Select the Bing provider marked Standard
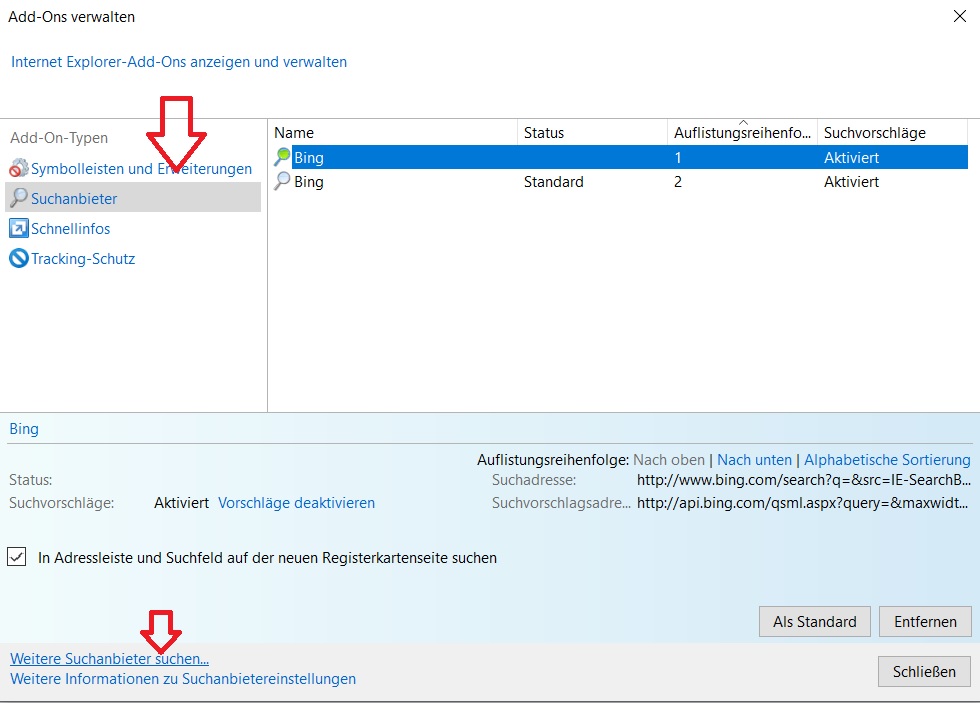 (620, 182)
